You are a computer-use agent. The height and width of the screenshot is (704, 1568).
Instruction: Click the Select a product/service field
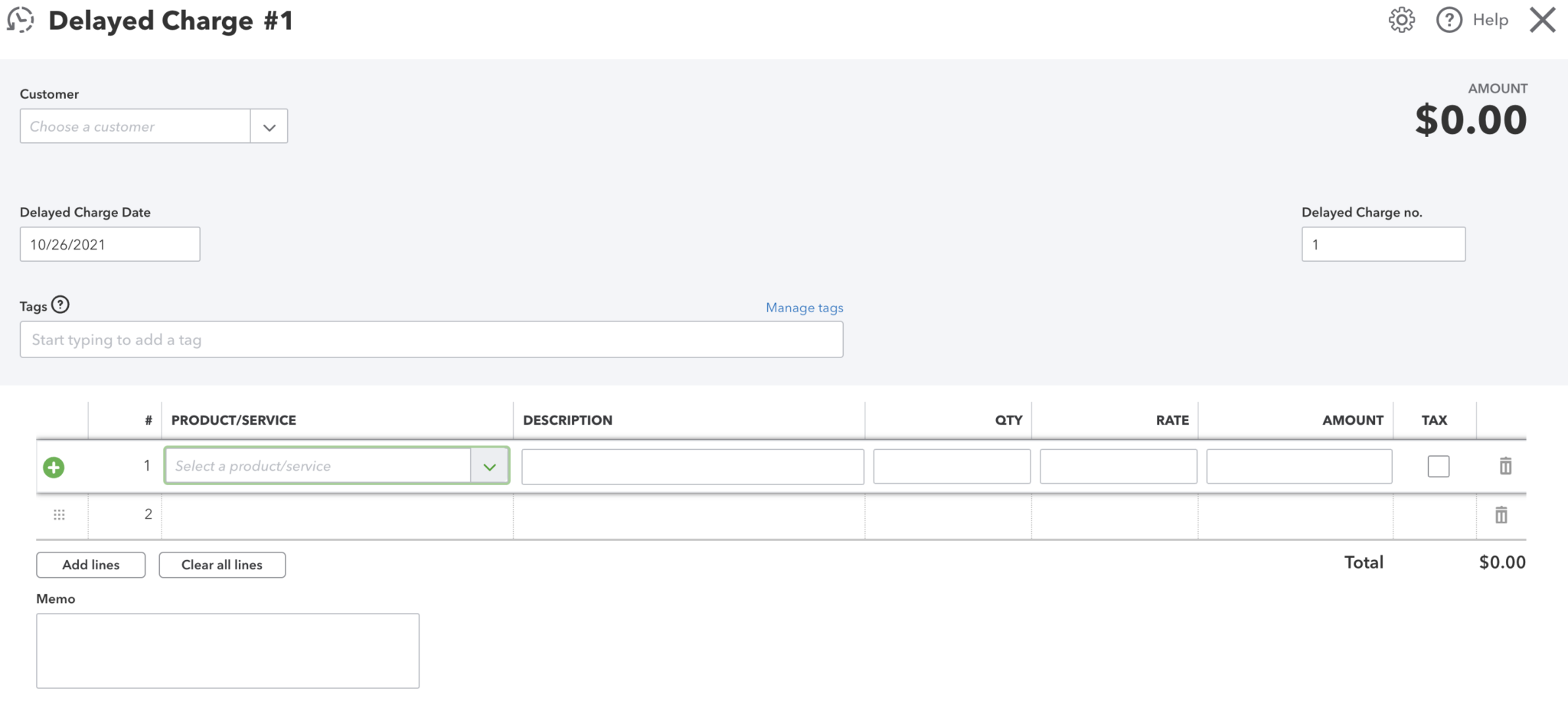click(318, 466)
